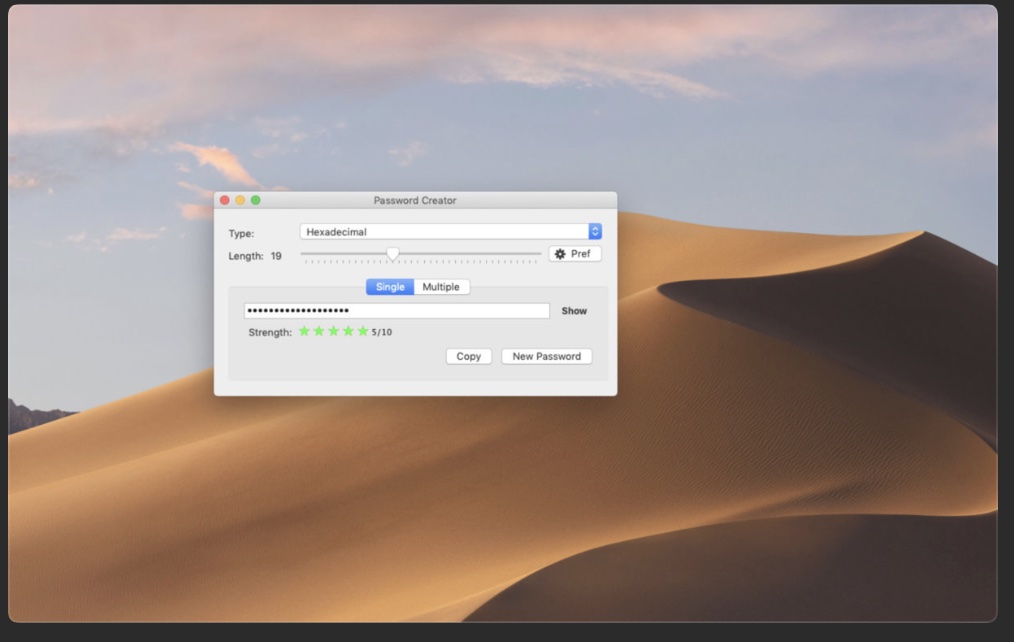1014x642 pixels.
Task: Minimize window with the yellow button
Action: [240, 200]
